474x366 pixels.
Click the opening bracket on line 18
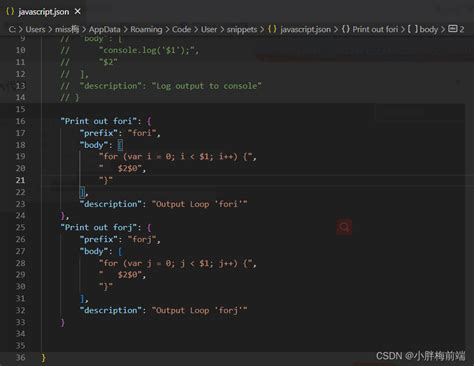click(120, 145)
